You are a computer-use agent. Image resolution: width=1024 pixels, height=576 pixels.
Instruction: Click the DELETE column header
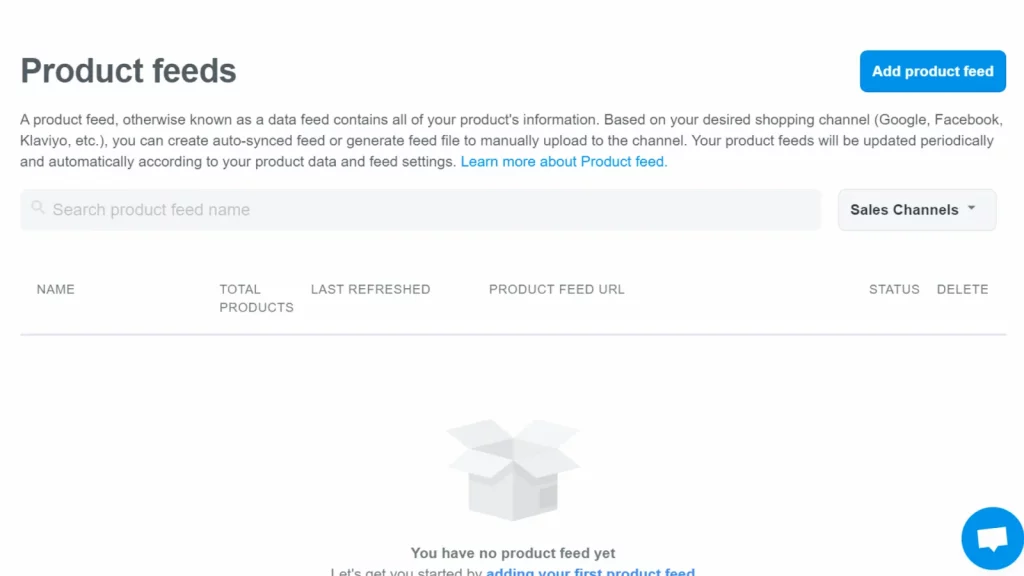962,289
